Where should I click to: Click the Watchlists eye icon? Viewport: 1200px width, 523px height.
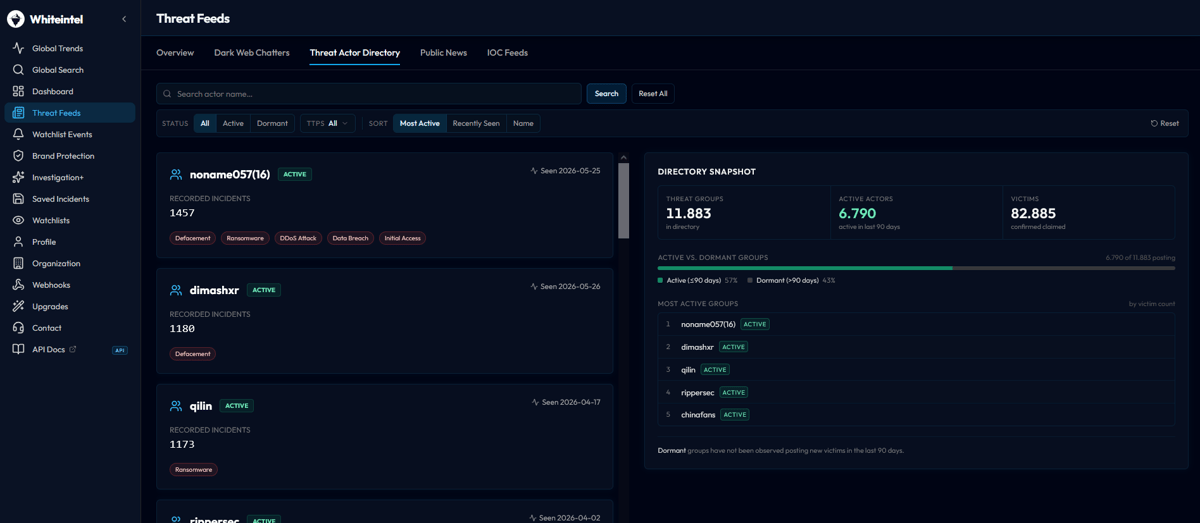[x=18, y=220]
